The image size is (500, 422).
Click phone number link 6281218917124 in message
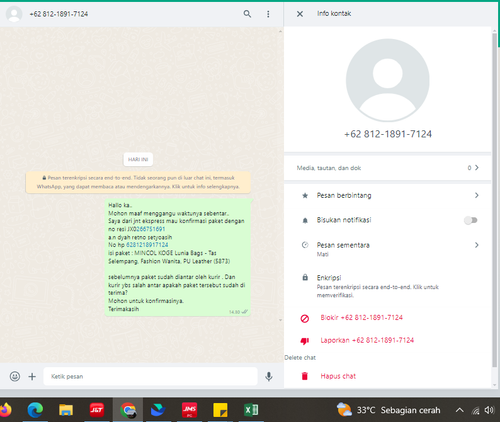[147, 245]
